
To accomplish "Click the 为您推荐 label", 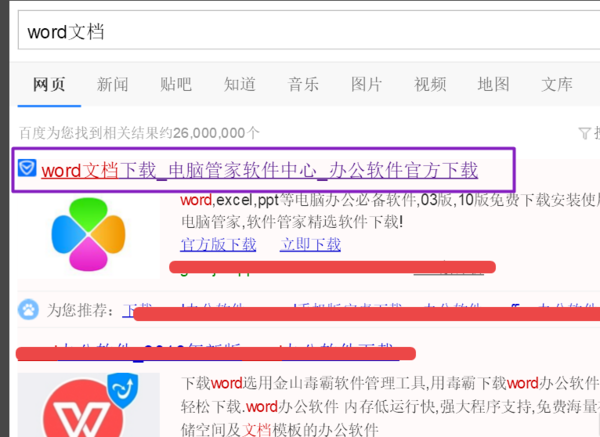I will tap(80, 310).
